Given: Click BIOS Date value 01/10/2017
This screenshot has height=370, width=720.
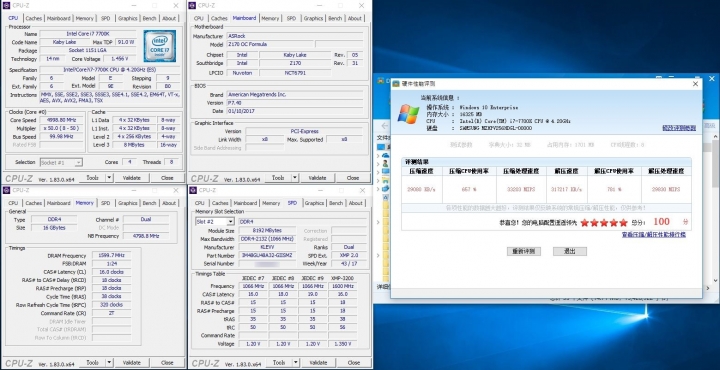Looking at the screenshot, I should pos(296,111).
